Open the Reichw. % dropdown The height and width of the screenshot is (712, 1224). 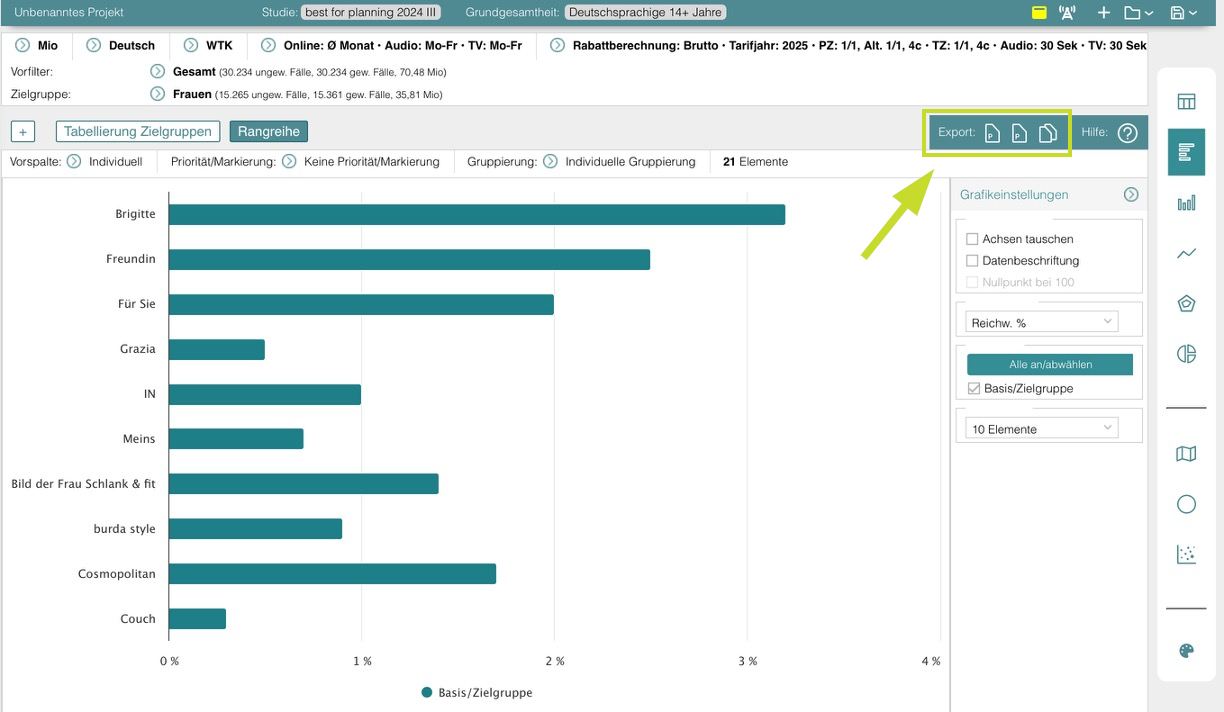pos(1041,322)
